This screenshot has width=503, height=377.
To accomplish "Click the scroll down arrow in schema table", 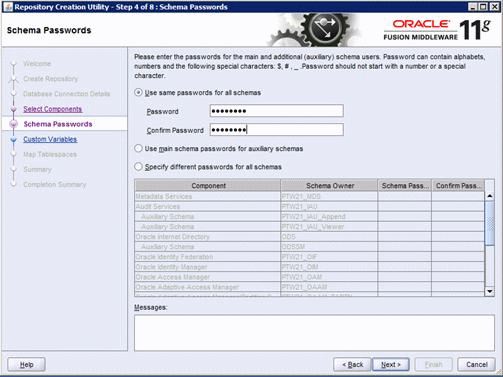I will coord(489,291).
